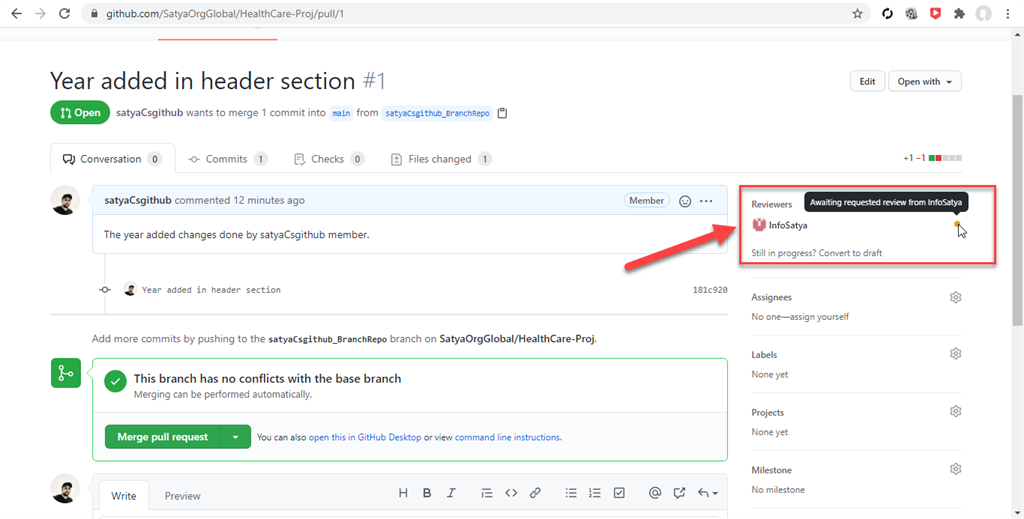Open commit hash 181c920

[710, 290]
